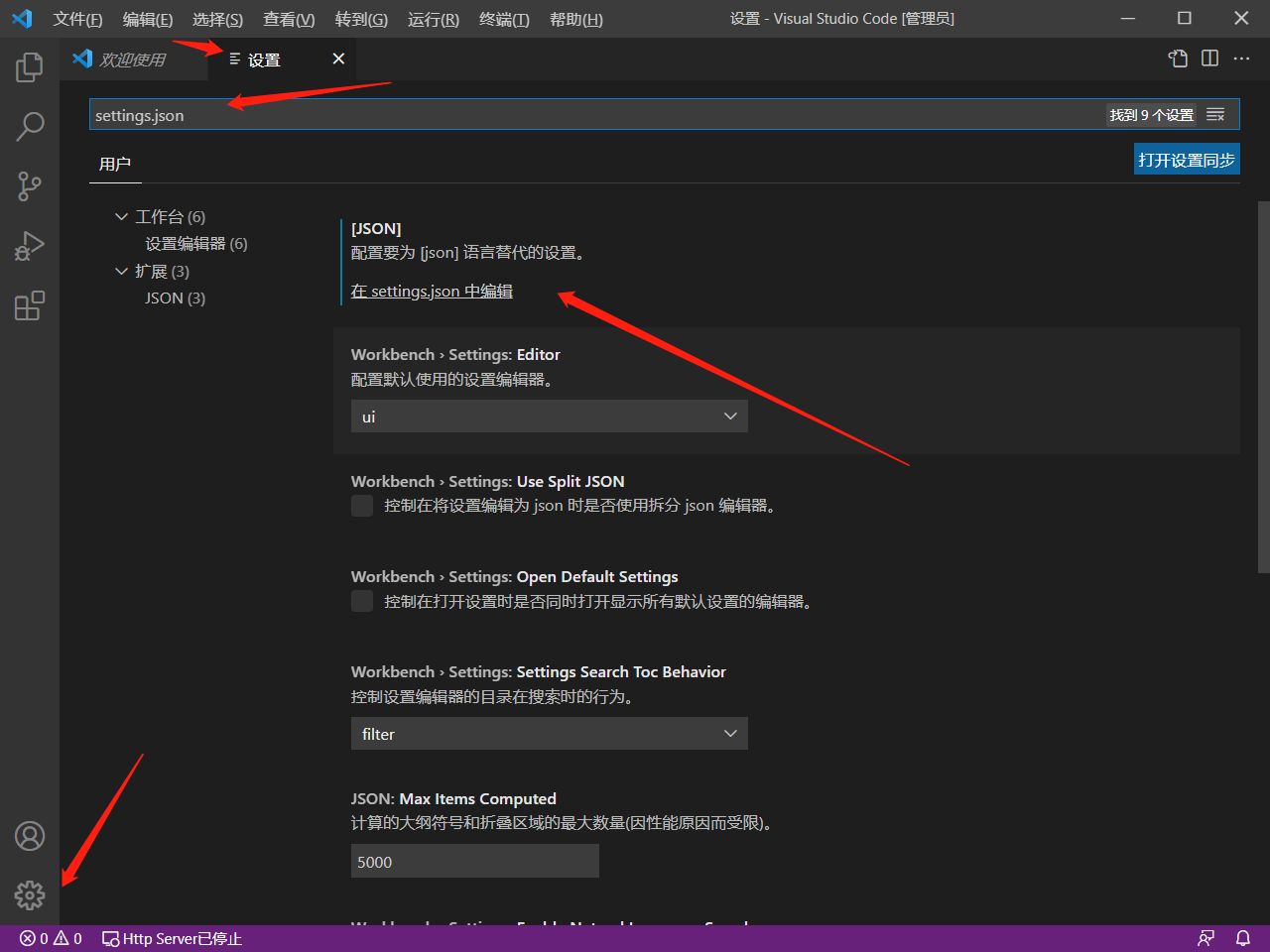Click the Workbench Settings: Editor title
Image resolution: width=1270 pixels, height=952 pixels.
point(455,355)
